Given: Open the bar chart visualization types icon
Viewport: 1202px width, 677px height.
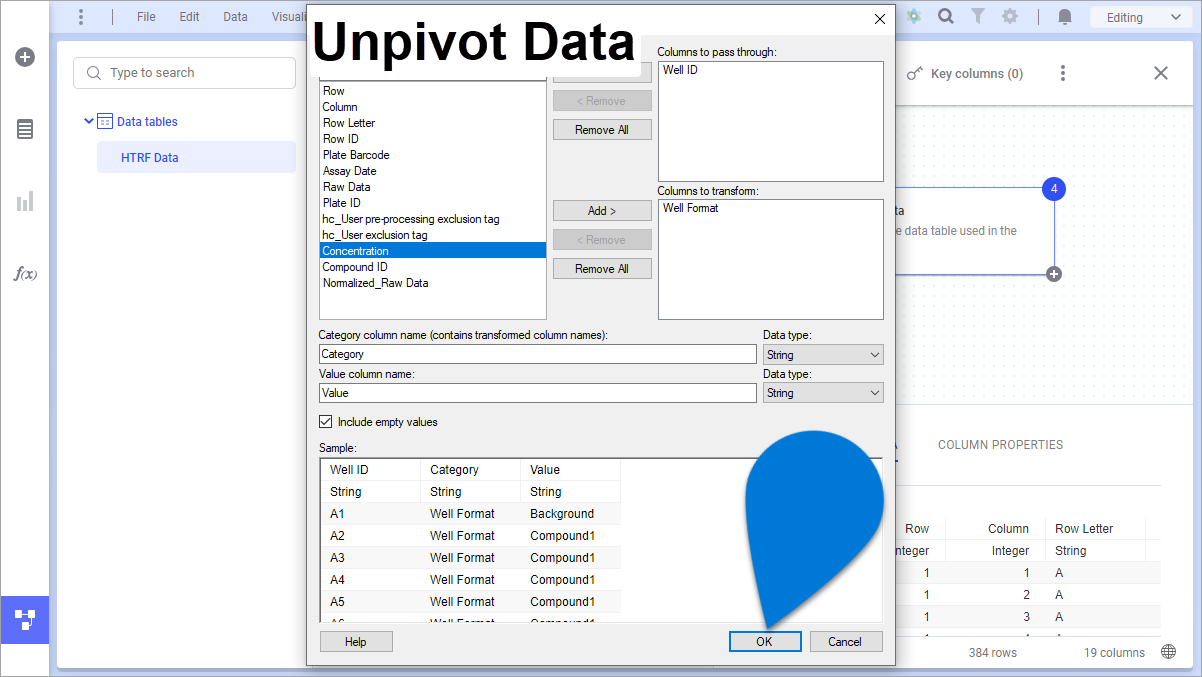Looking at the screenshot, I should pyautogui.click(x=25, y=202).
